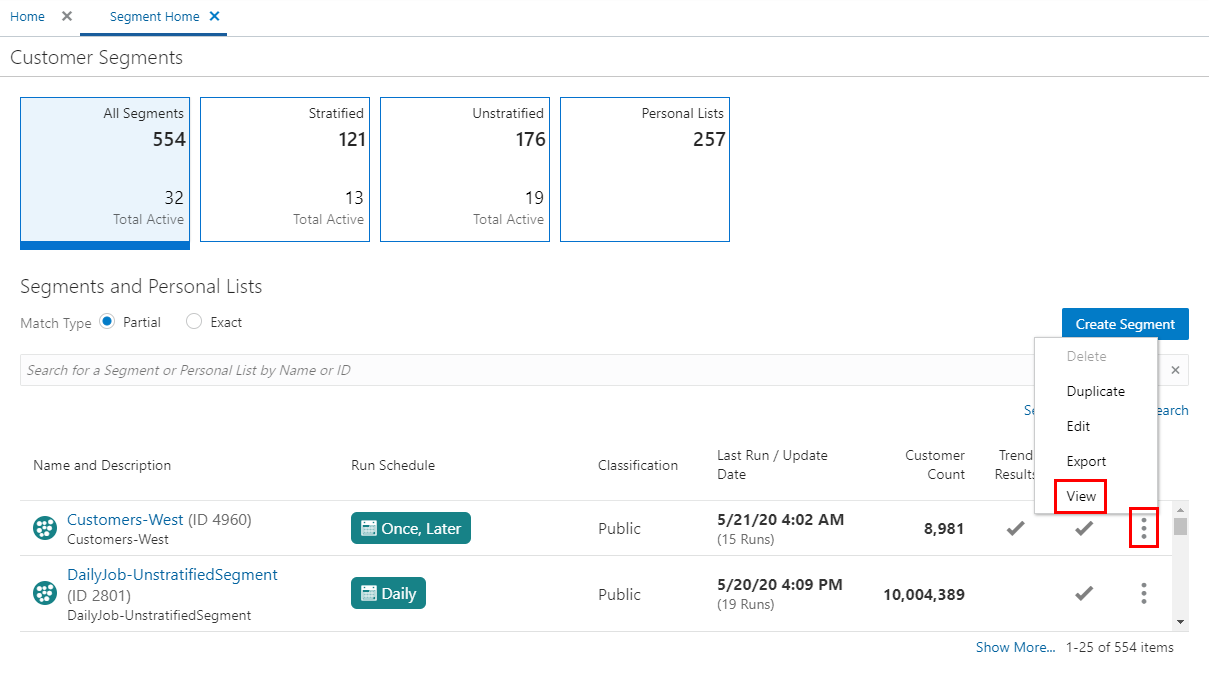Select the Personal Lists tile
This screenshot has width=1209, height=674.
tap(645, 169)
